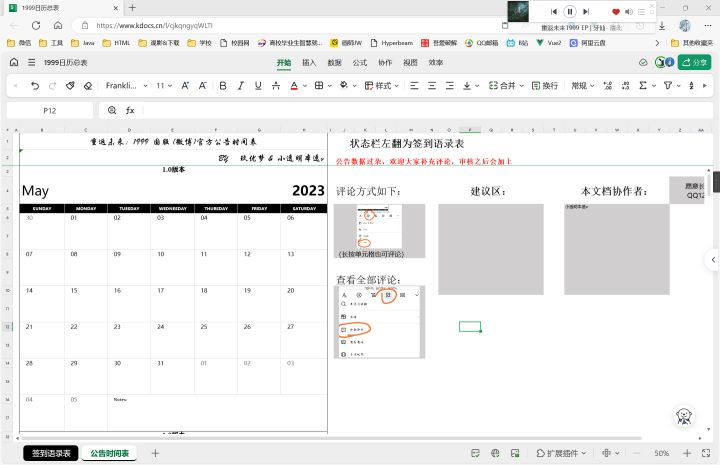Click the fullscreen icon in status bar
720x465 pixels.
(706, 453)
